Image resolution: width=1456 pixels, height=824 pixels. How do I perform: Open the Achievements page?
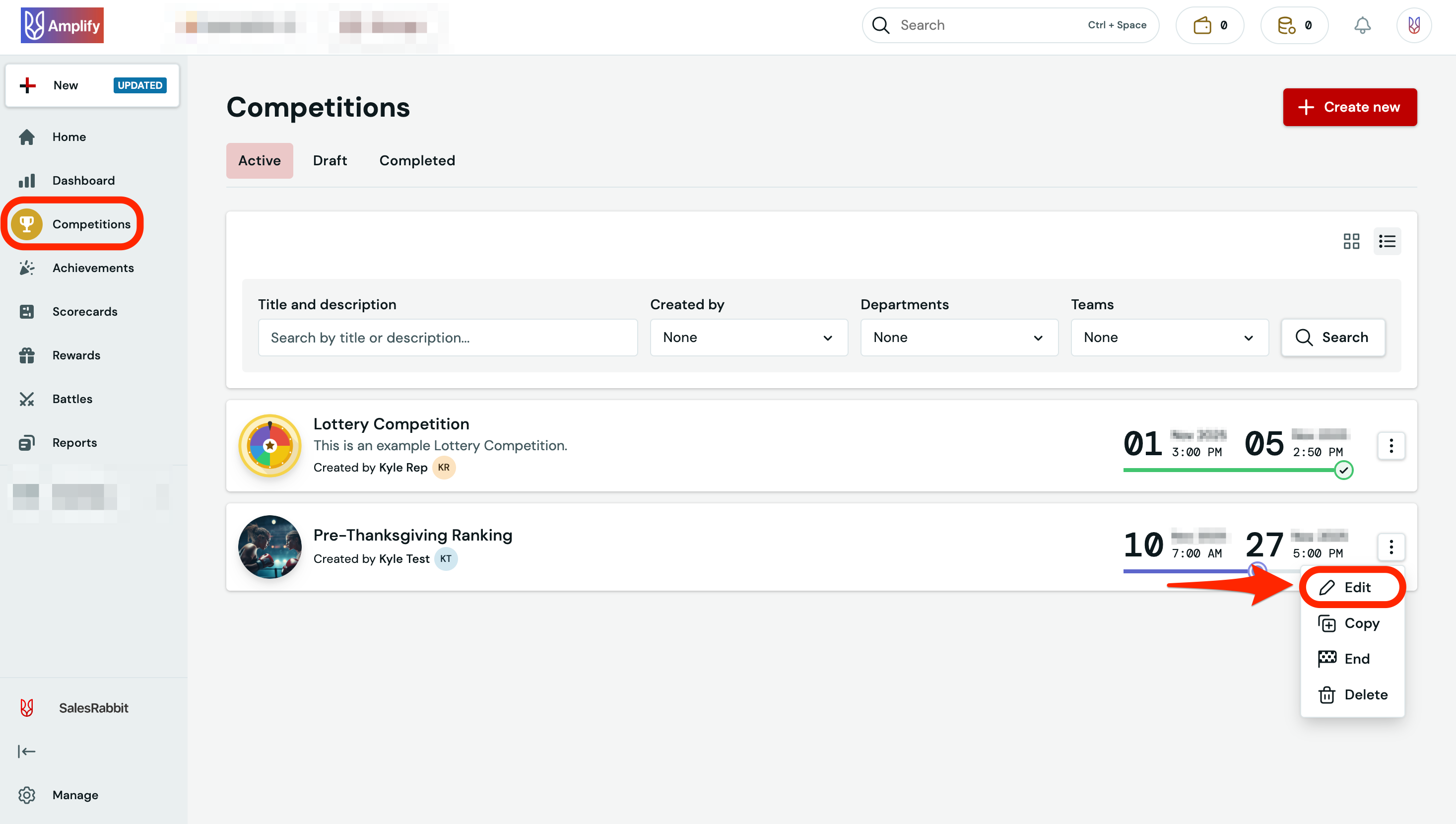click(x=93, y=268)
